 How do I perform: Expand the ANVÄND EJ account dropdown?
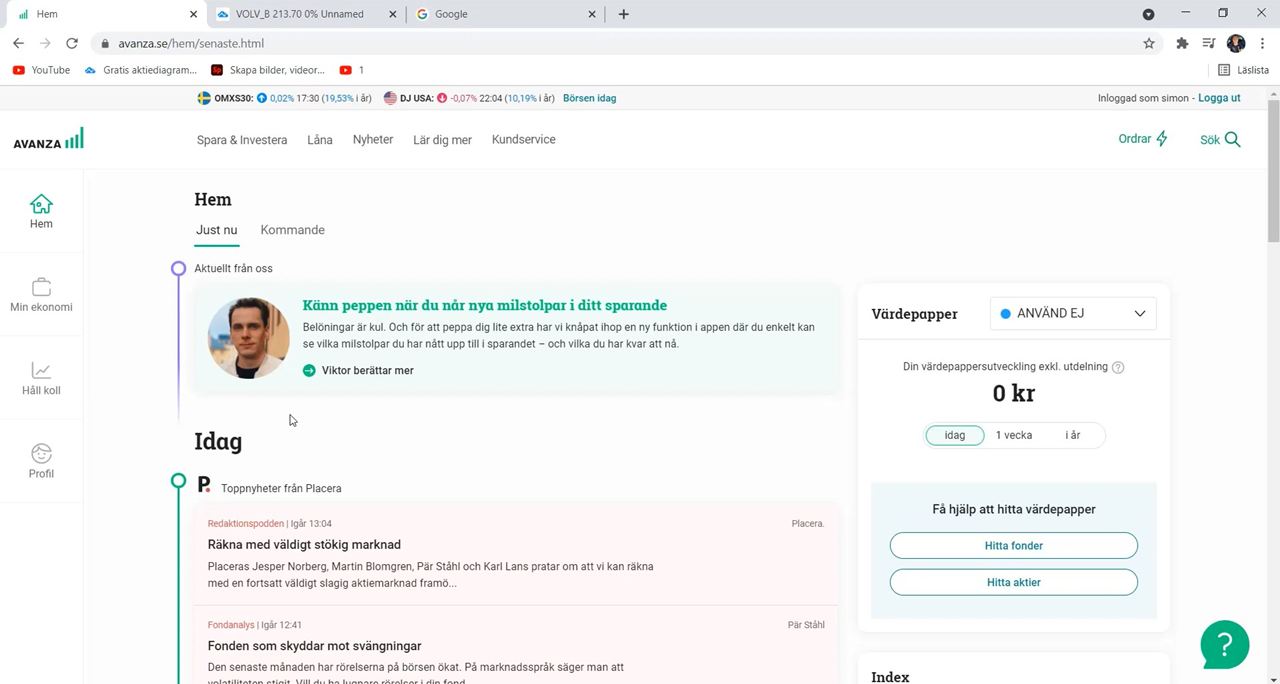(x=1073, y=313)
